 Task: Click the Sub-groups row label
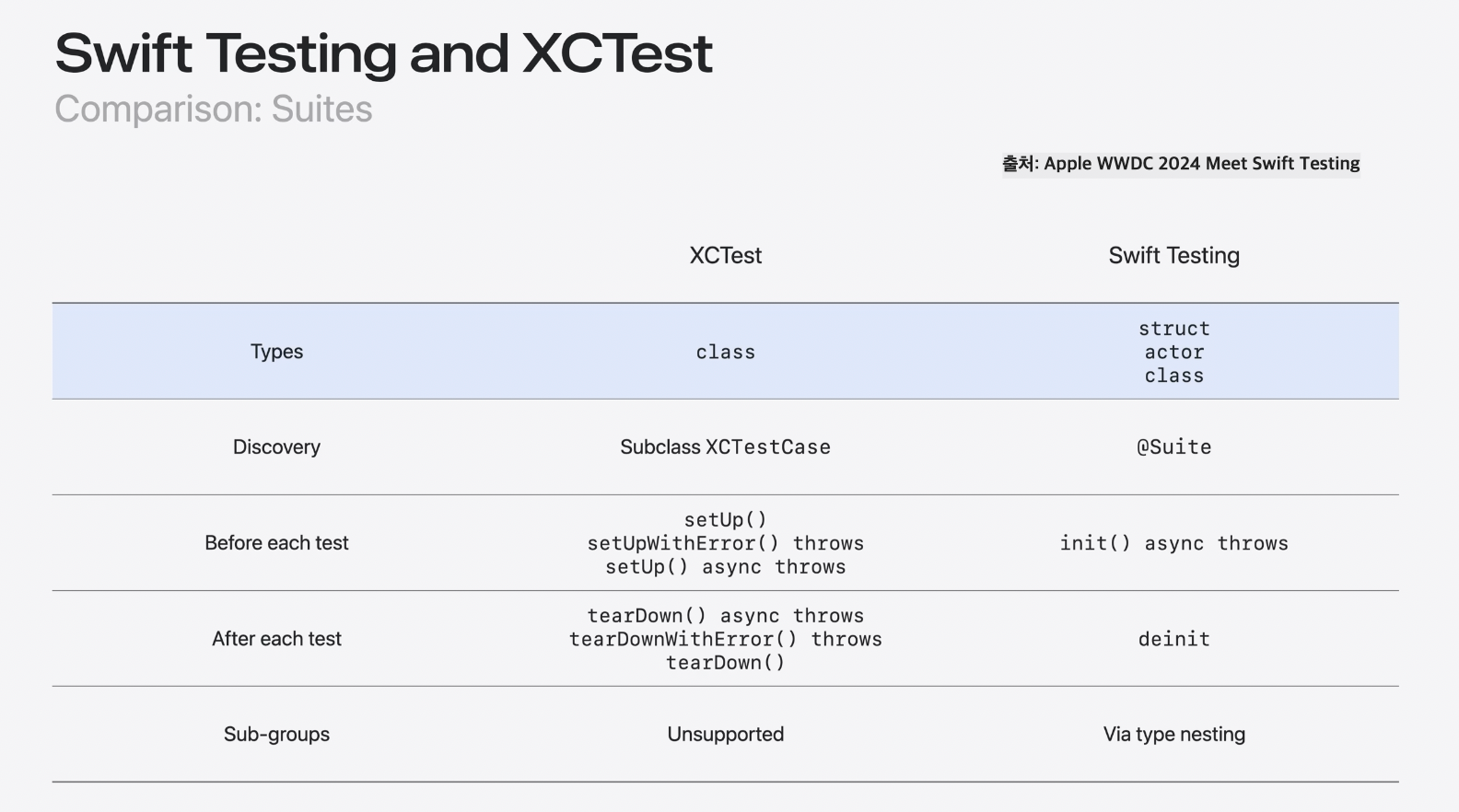point(276,735)
